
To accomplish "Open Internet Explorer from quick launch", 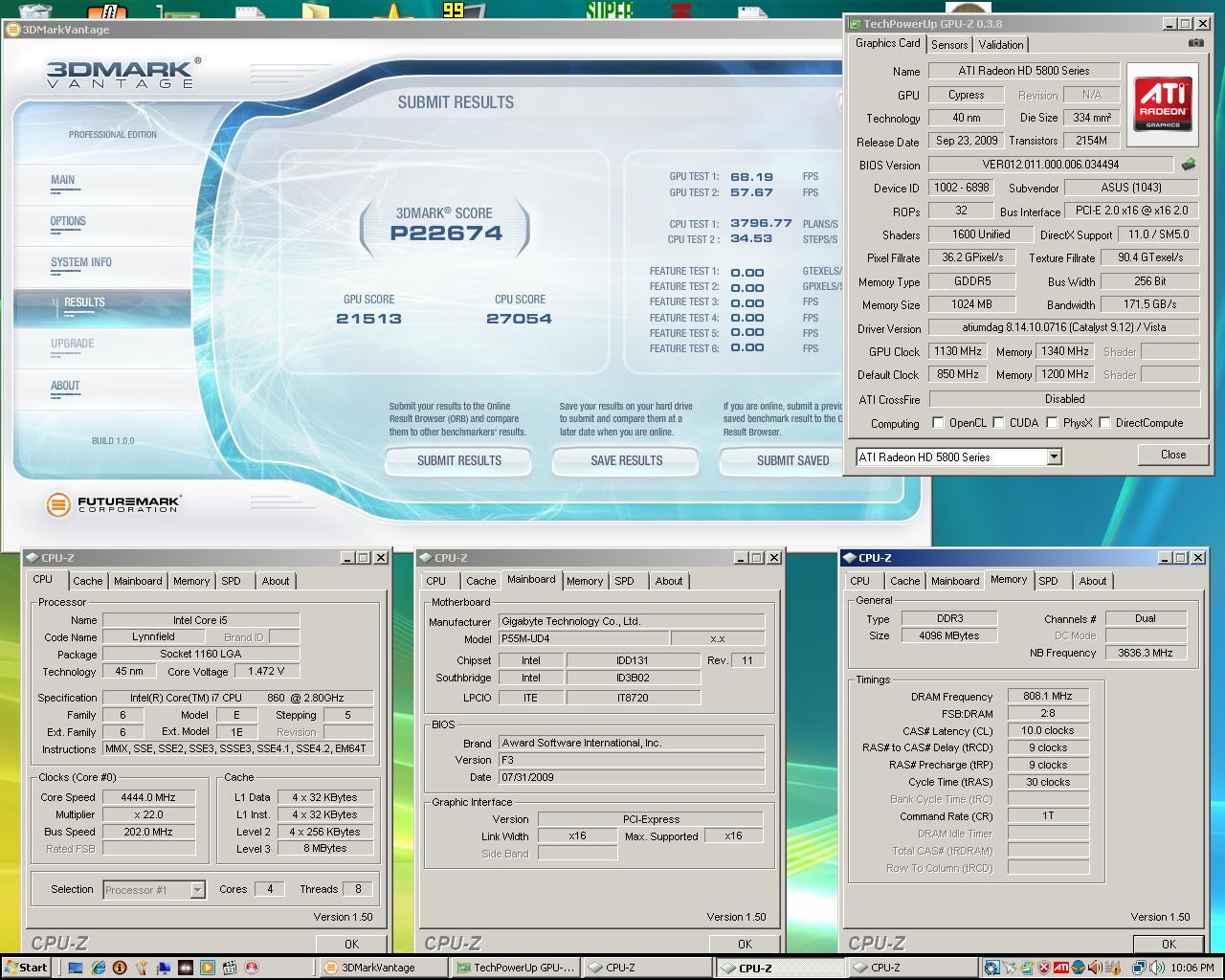I will (98, 969).
